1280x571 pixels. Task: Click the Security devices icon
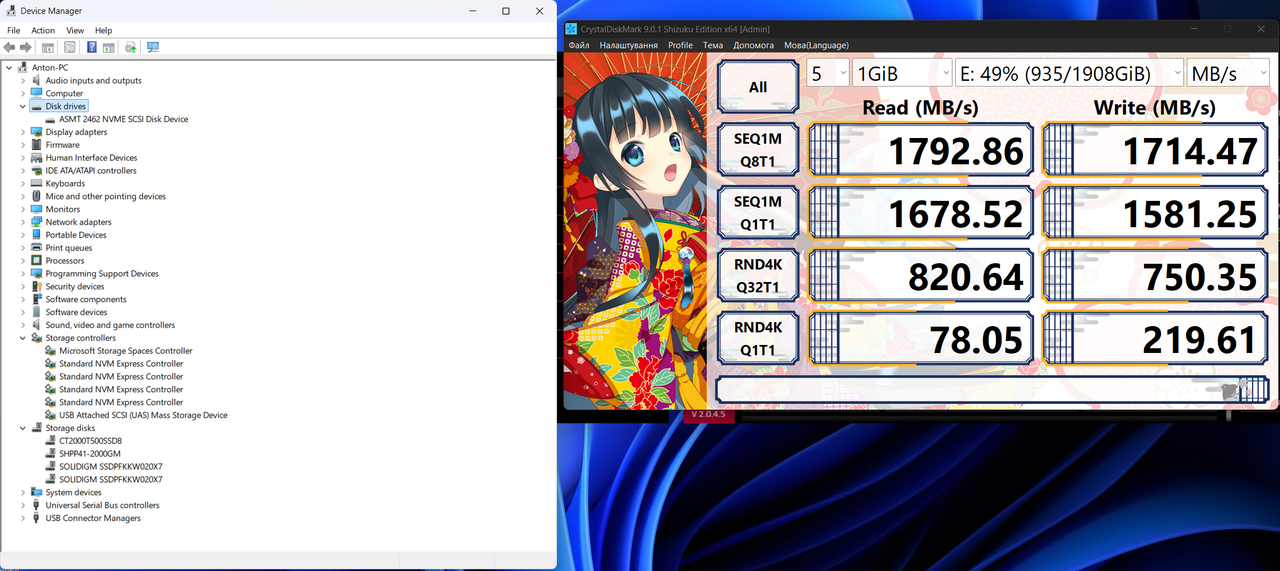coord(37,287)
